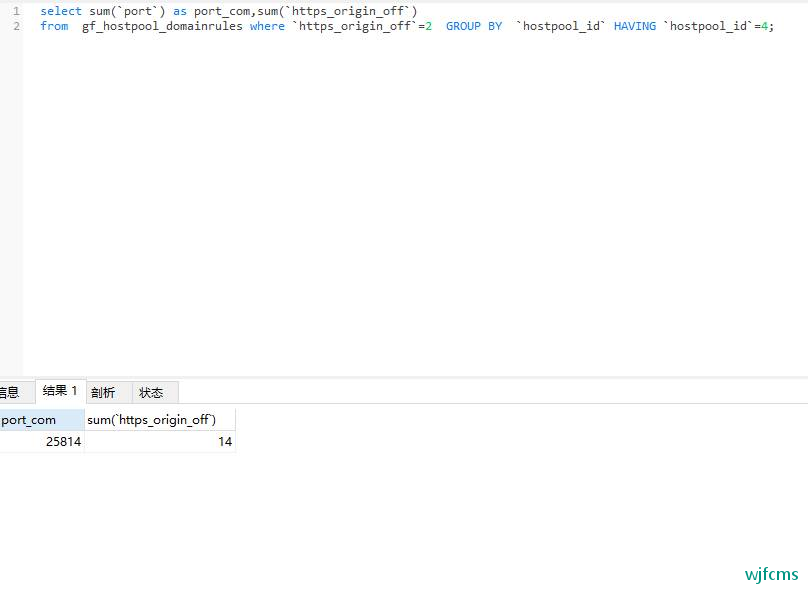Open the 状态 tab

click(x=156, y=393)
